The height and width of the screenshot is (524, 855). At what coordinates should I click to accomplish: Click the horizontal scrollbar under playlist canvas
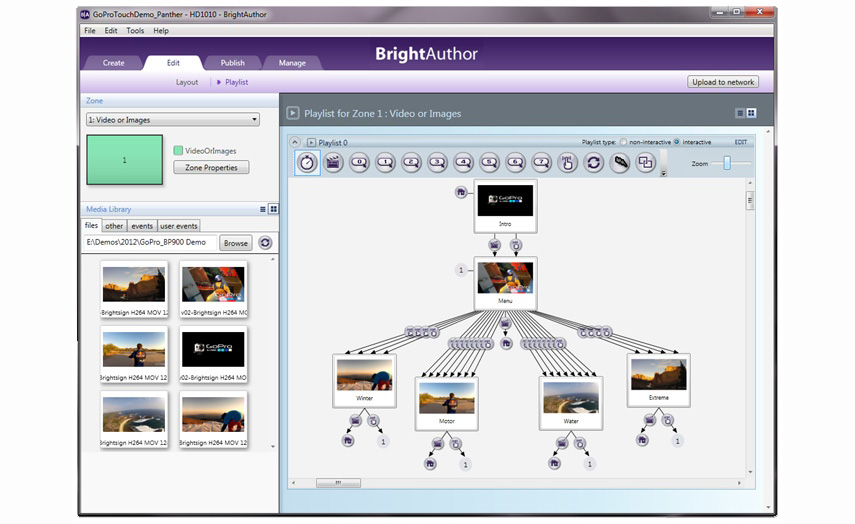338,483
